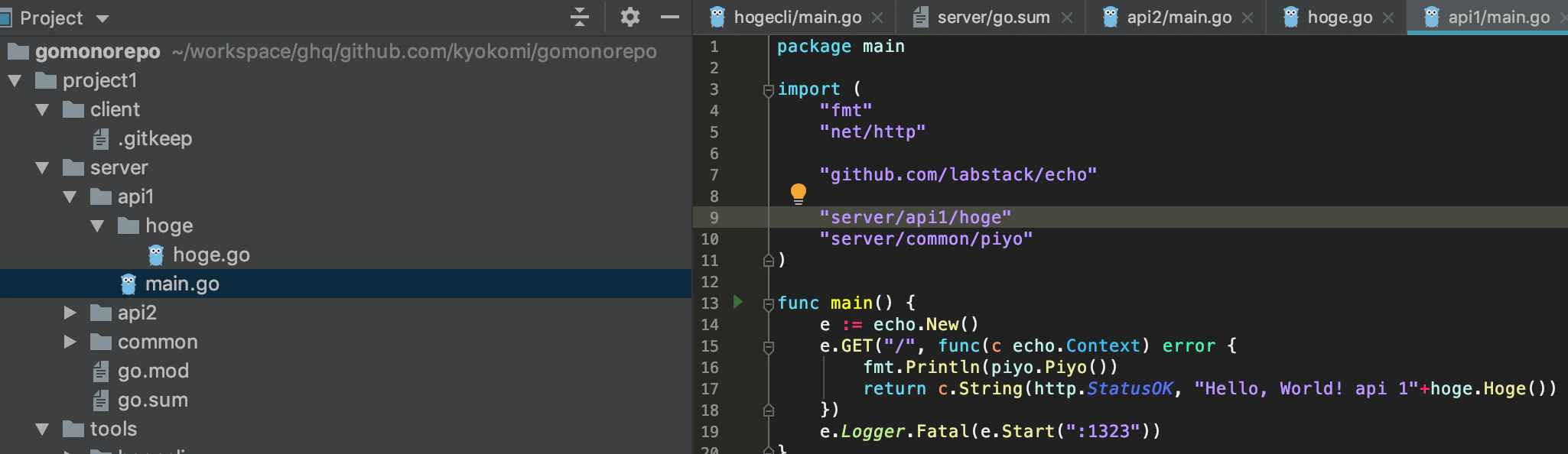Collapse the tools folder
Image resolution: width=1568 pixels, height=454 pixels.
[42, 429]
